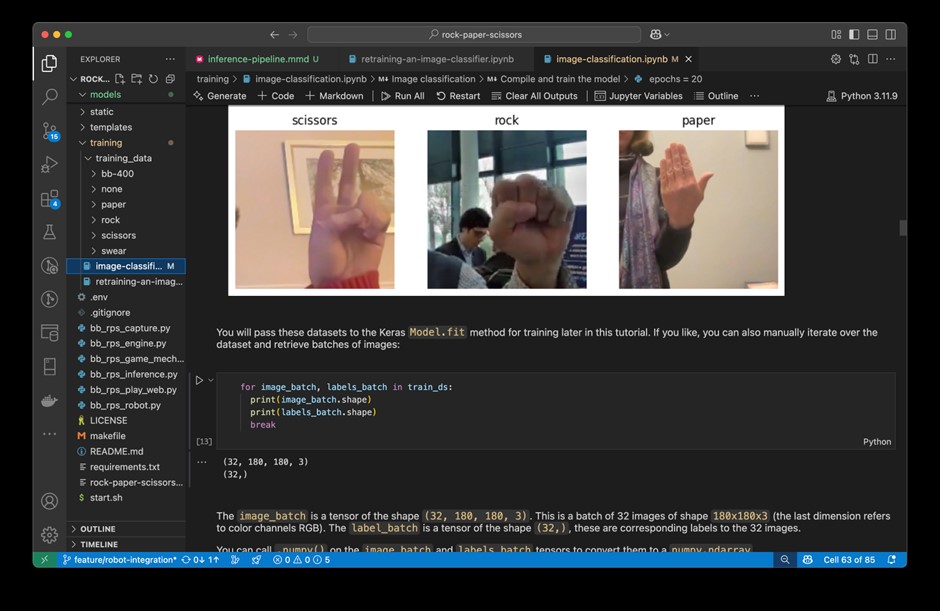Expand the scissors folder
This screenshot has width=940, height=611.
(x=126, y=236)
